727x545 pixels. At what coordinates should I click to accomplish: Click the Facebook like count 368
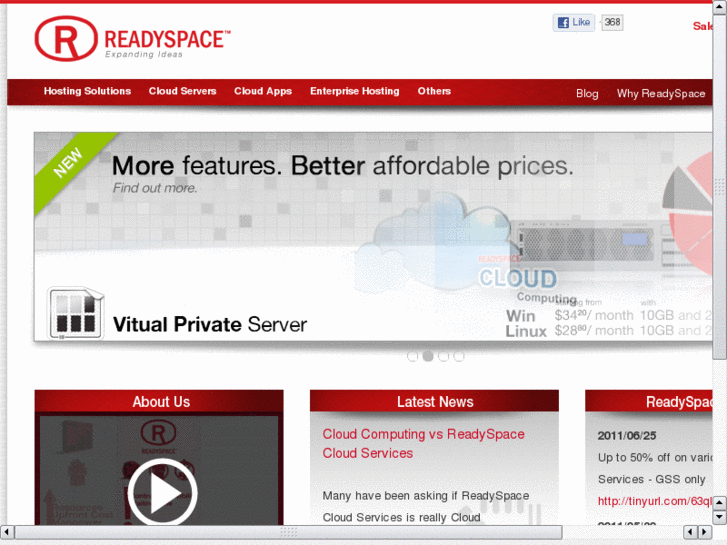click(x=612, y=22)
